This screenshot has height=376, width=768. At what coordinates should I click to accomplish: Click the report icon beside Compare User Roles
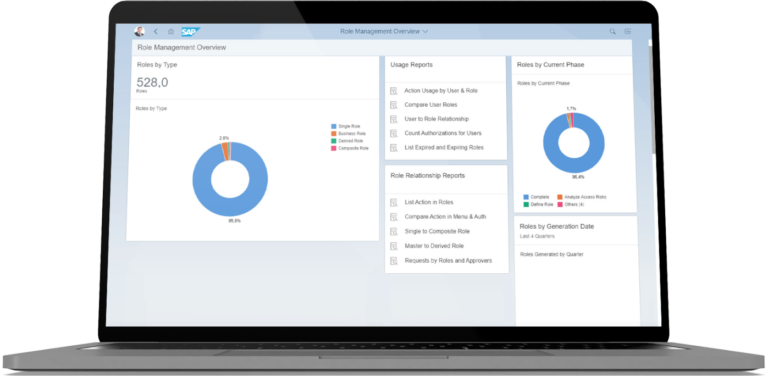tap(393, 105)
